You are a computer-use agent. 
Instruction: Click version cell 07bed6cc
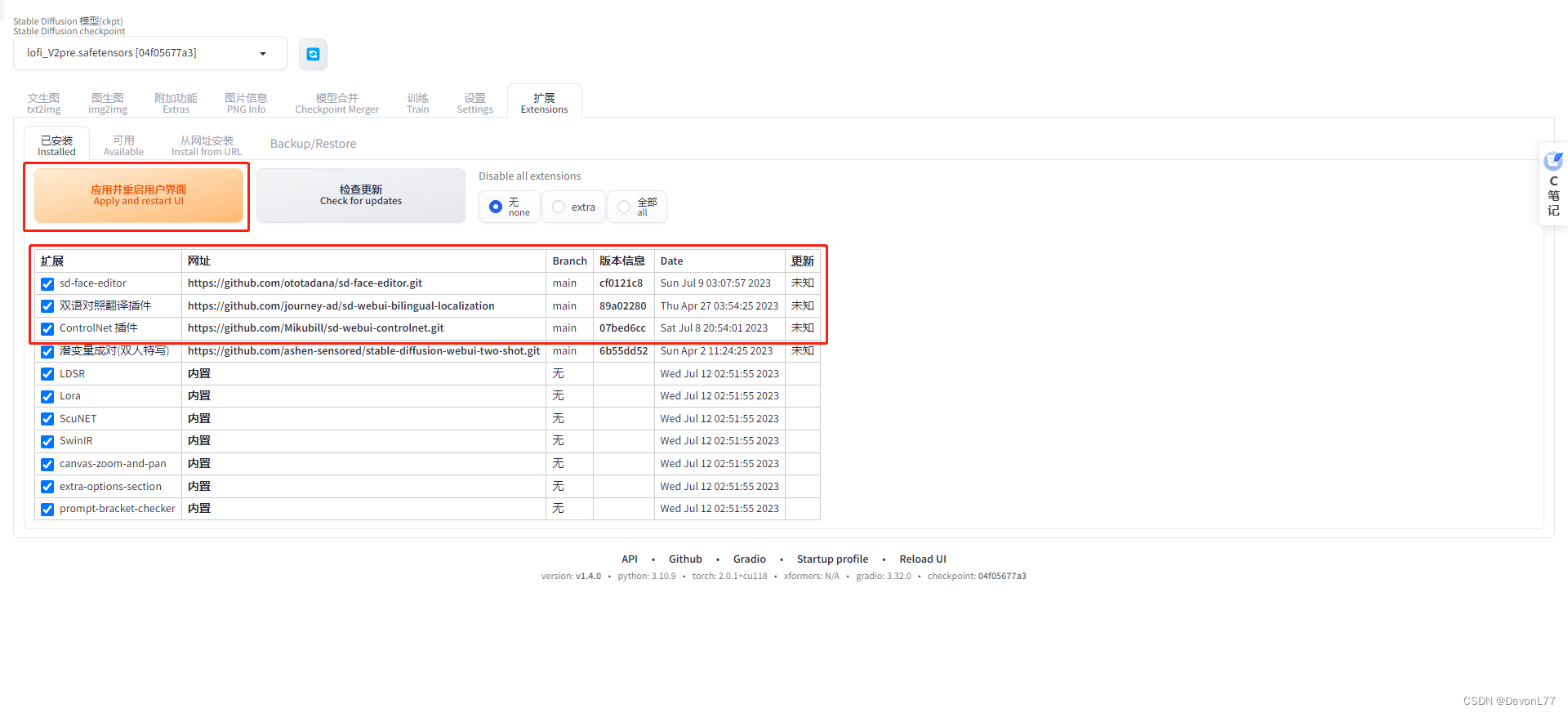coord(622,328)
